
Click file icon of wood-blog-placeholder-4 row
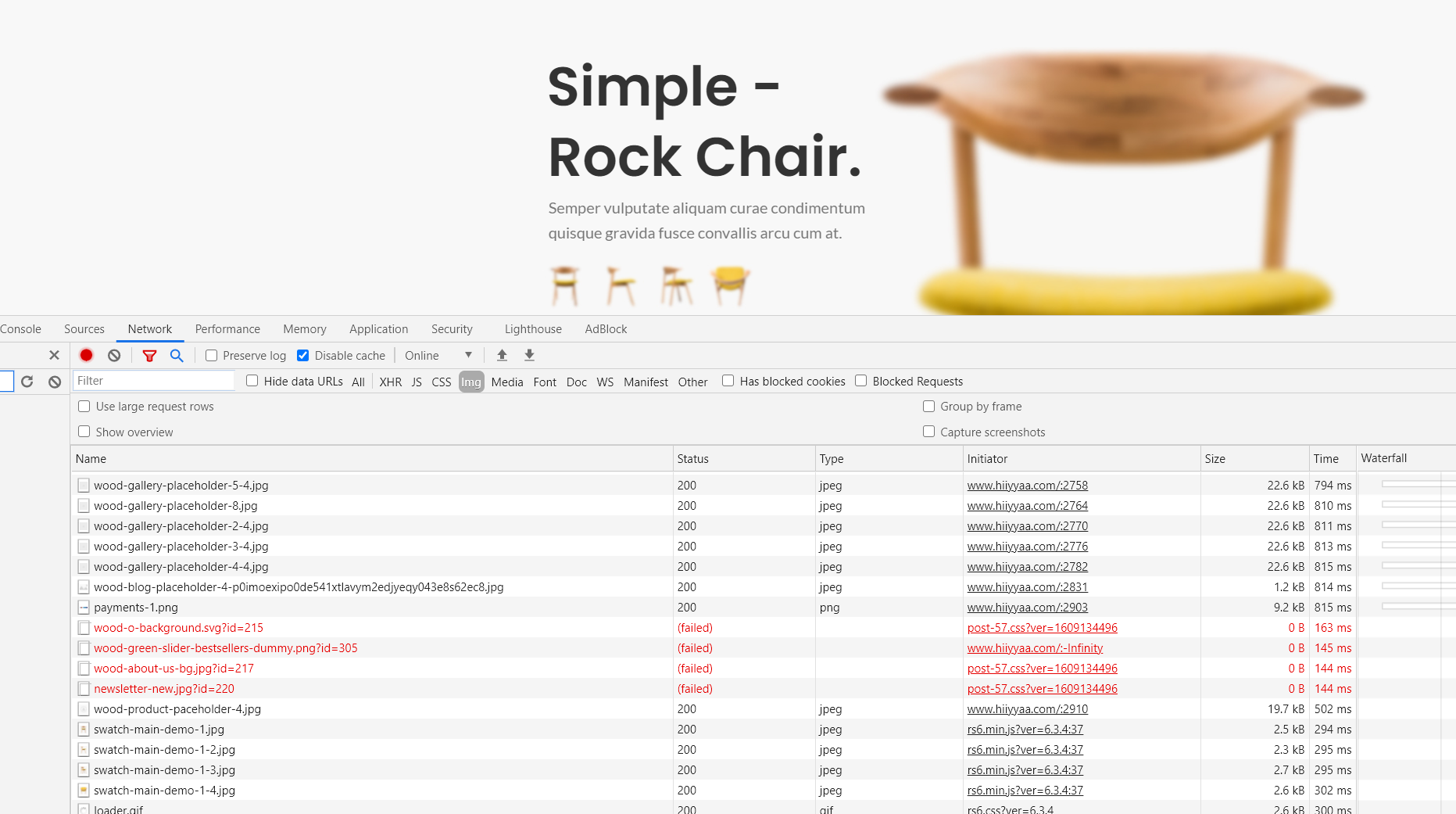(84, 587)
